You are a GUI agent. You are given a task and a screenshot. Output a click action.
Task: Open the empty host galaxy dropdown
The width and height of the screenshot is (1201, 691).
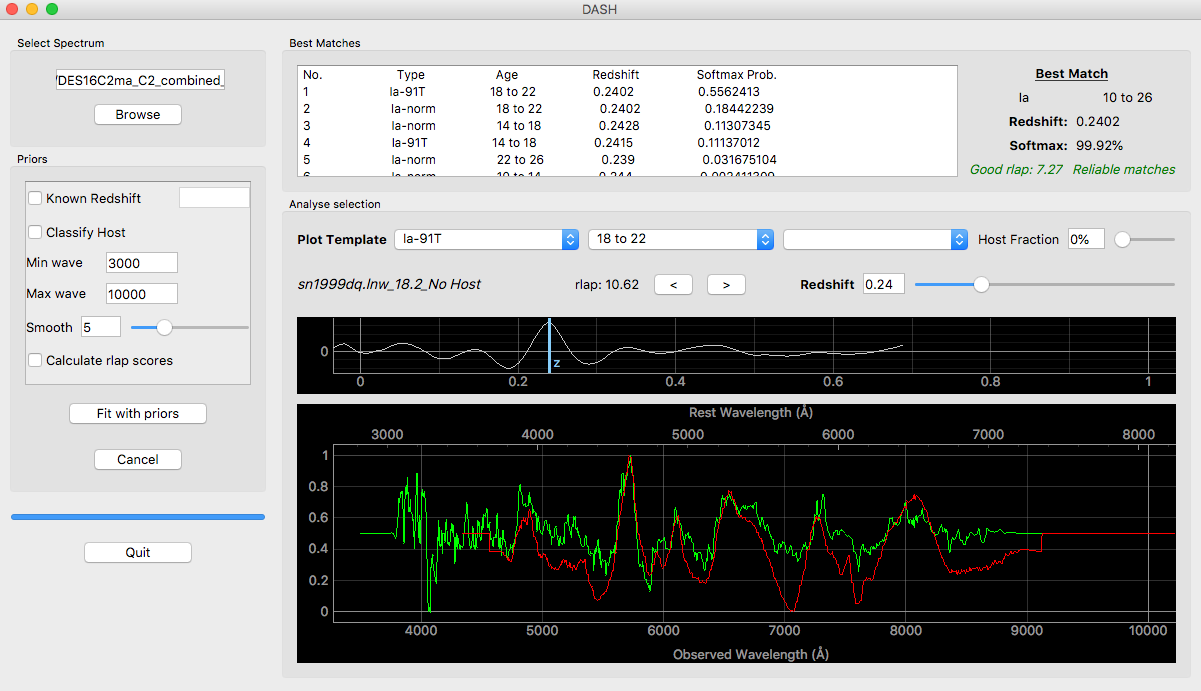875,239
